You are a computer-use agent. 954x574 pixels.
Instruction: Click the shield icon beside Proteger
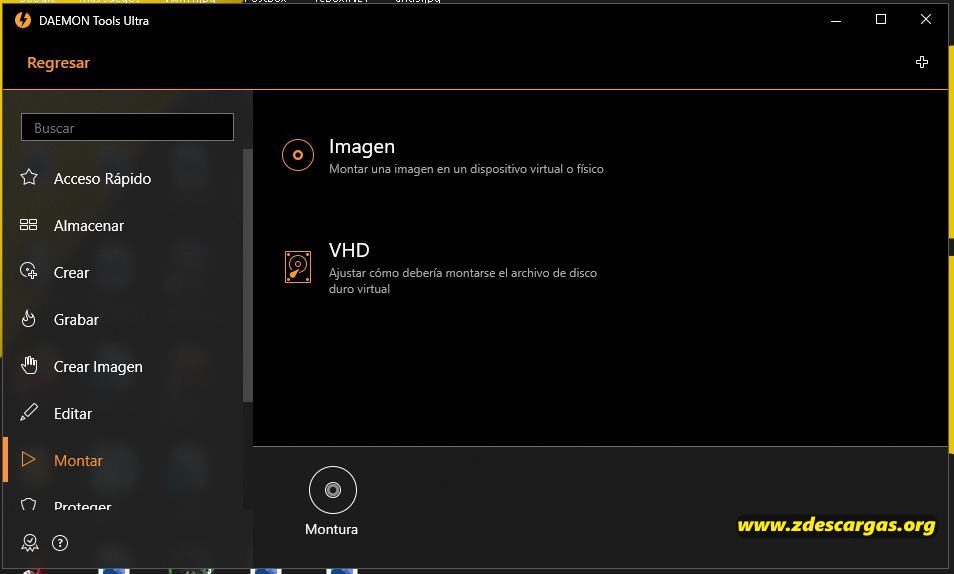pos(29,504)
